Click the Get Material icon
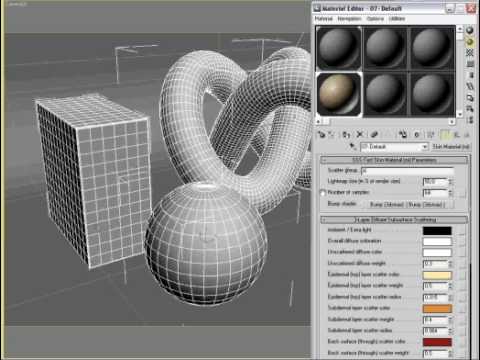This screenshot has width=480, height=360. click(x=321, y=135)
